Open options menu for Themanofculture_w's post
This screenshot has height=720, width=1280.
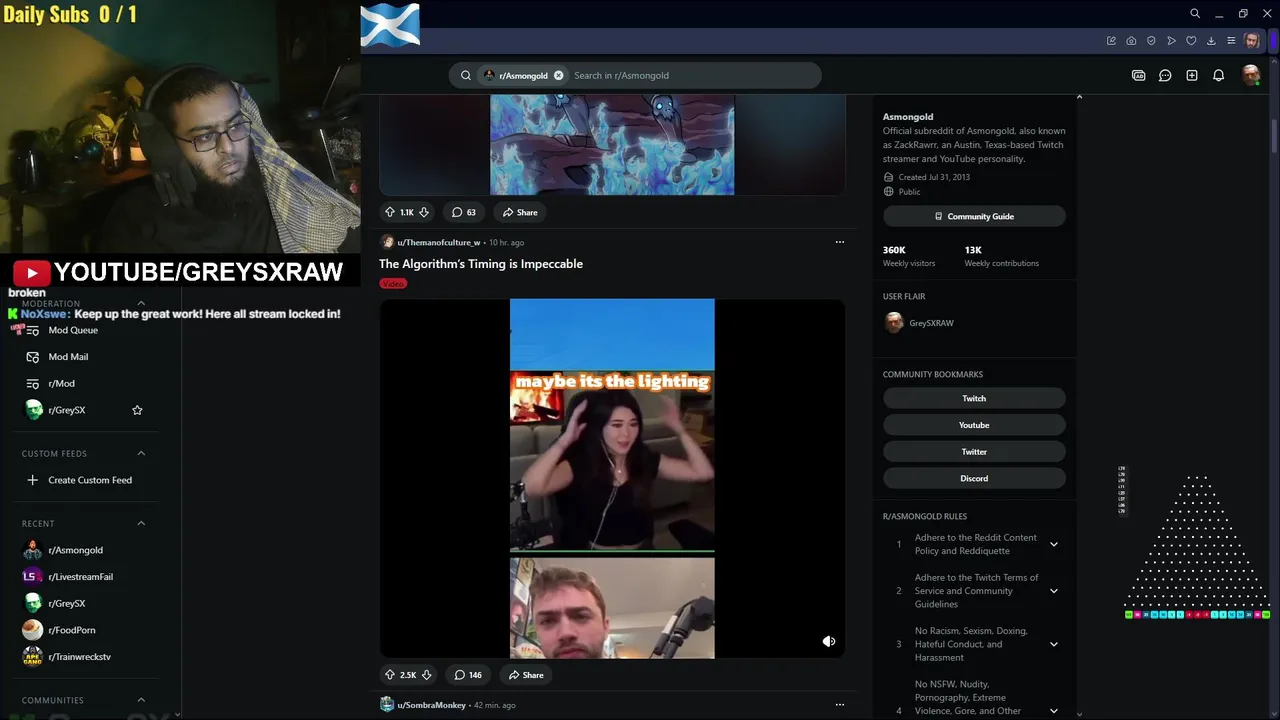(840, 242)
